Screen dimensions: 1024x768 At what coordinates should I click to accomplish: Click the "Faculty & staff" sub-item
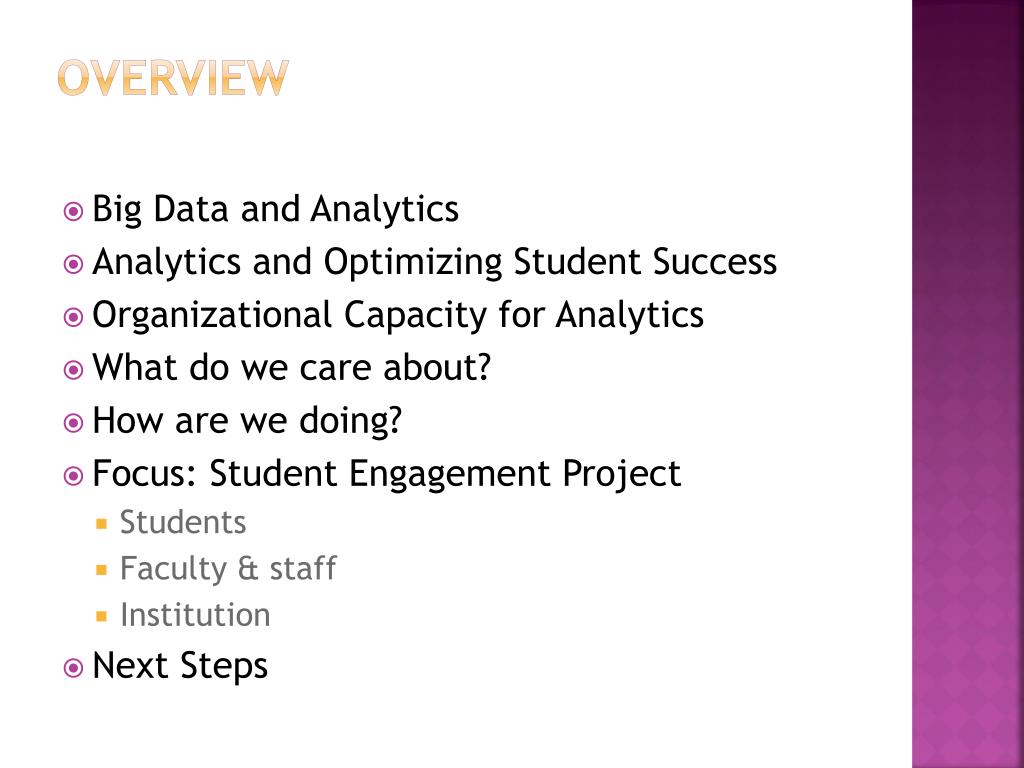(228, 569)
